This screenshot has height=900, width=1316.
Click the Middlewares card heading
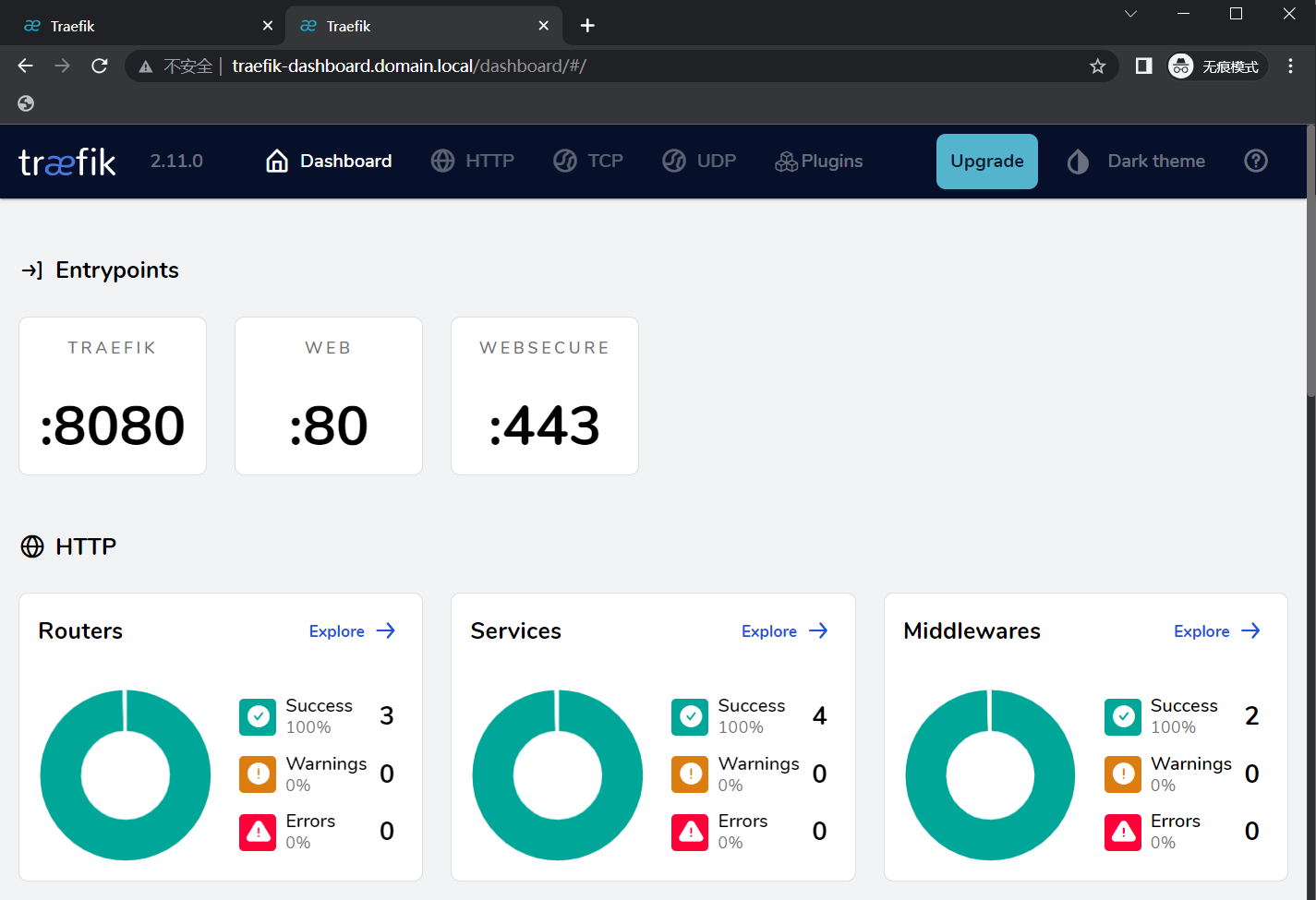[x=972, y=630]
